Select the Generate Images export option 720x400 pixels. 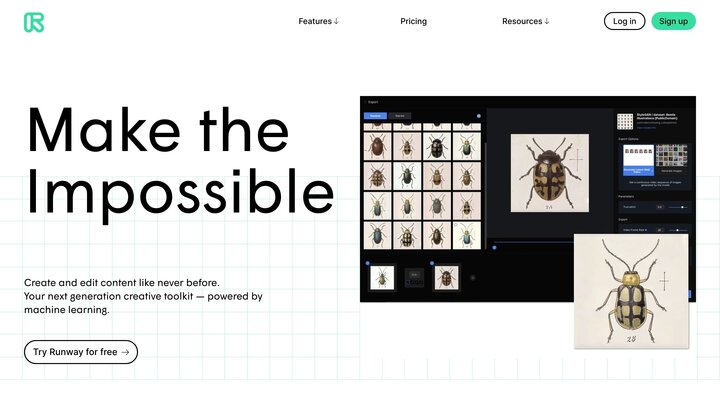670,159
